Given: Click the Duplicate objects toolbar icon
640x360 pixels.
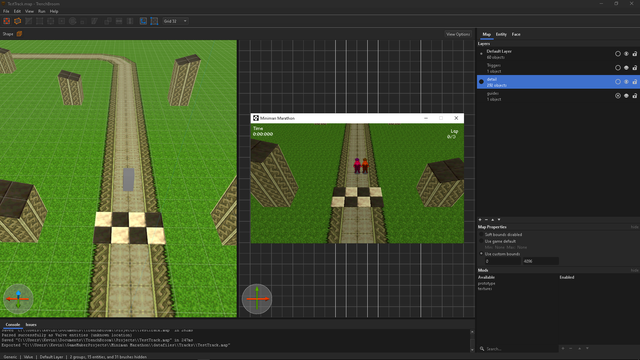Looking at the screenshot, I should 108,21.
